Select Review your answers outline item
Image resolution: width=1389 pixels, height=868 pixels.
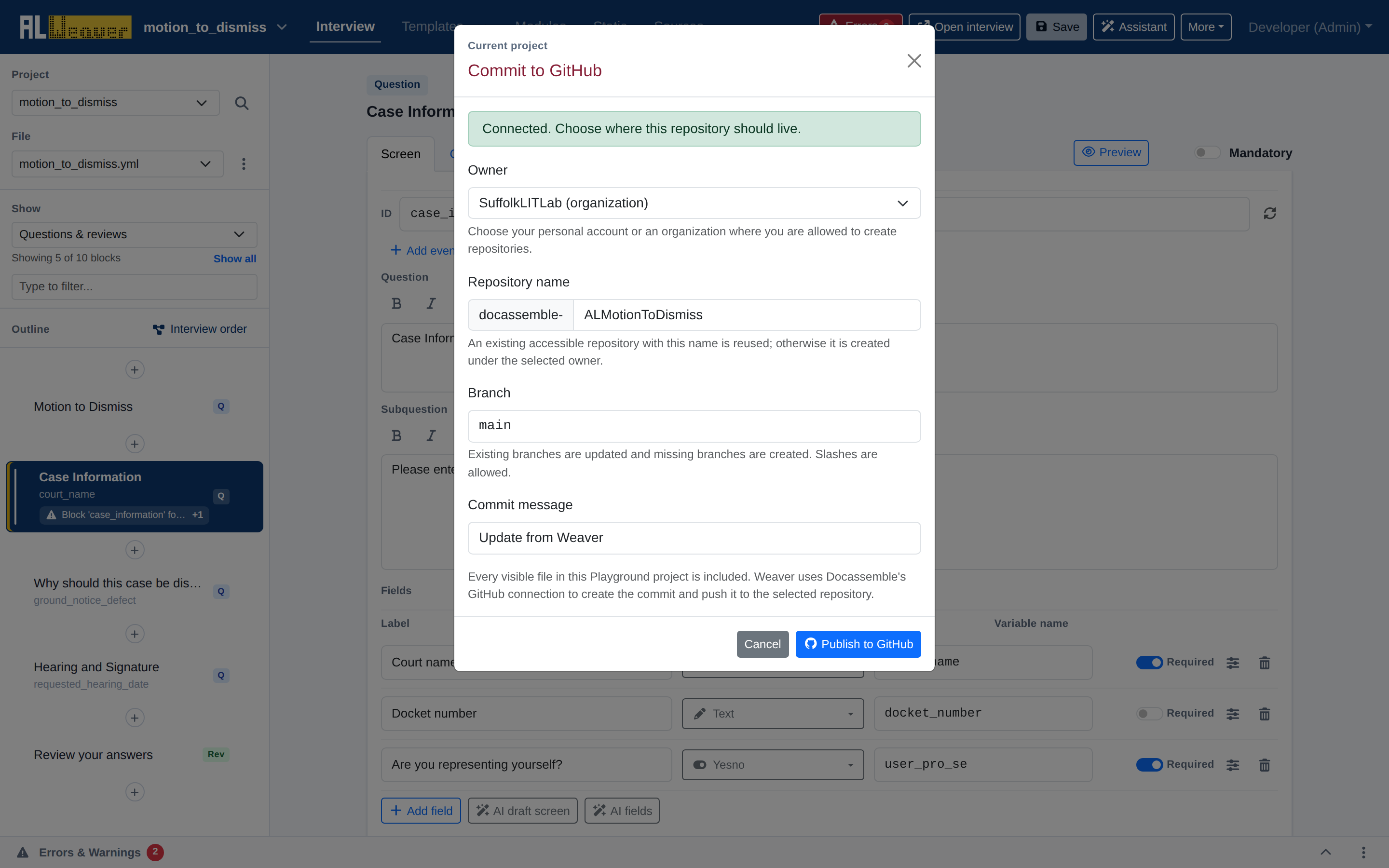pyautogui.click(x=134, y=755)
